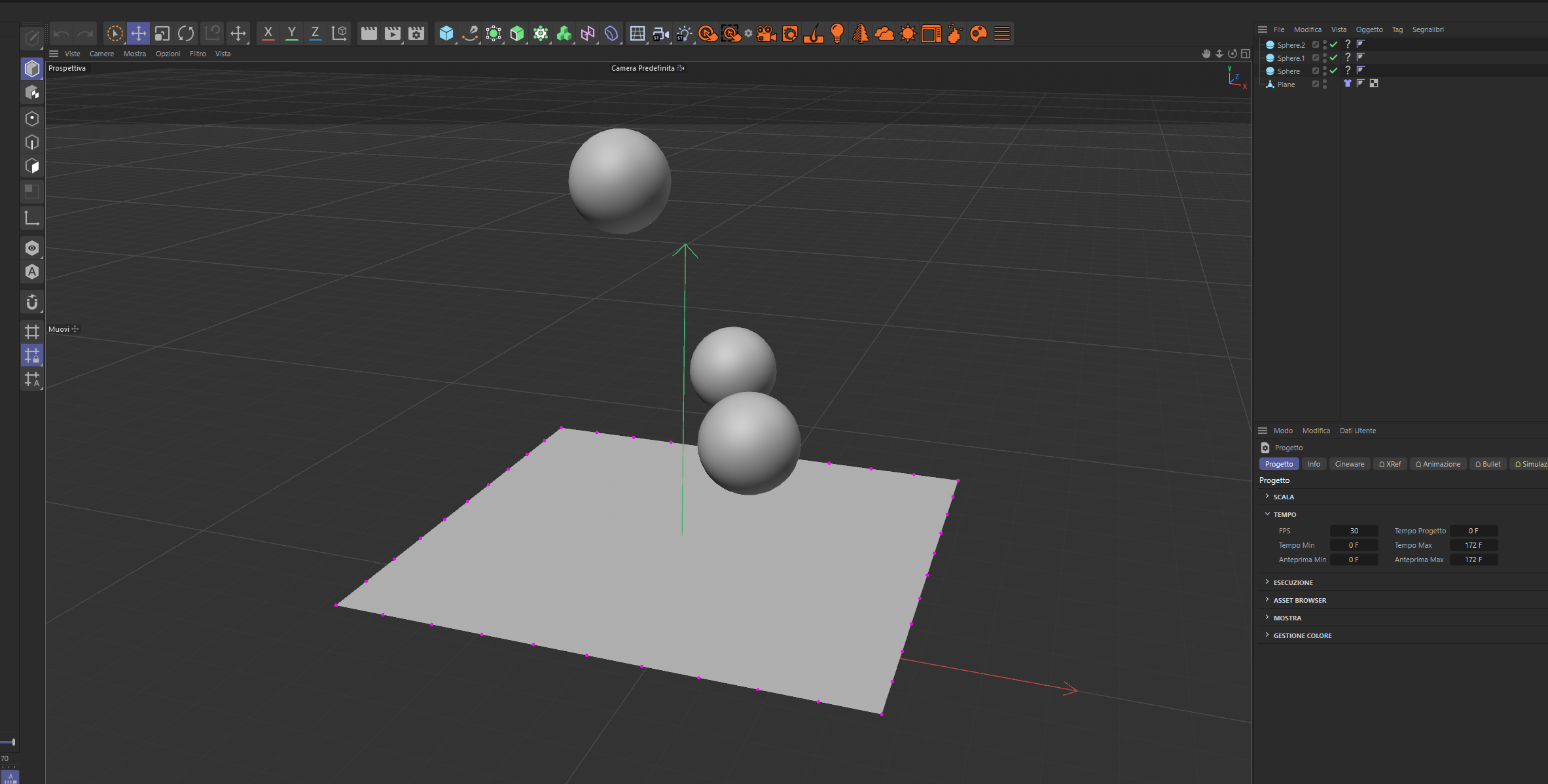Select the Rotate tool in toolbar
The height and width of the screenshot is (784, 1548).
pyautogui.click(x=186, y=33)
